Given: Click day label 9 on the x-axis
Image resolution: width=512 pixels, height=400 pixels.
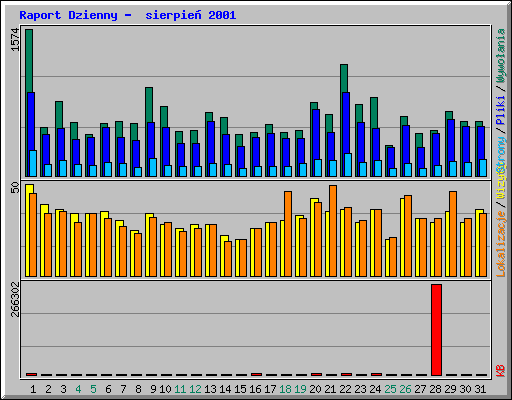Looking at the screenshot, I should coord(153,389).
